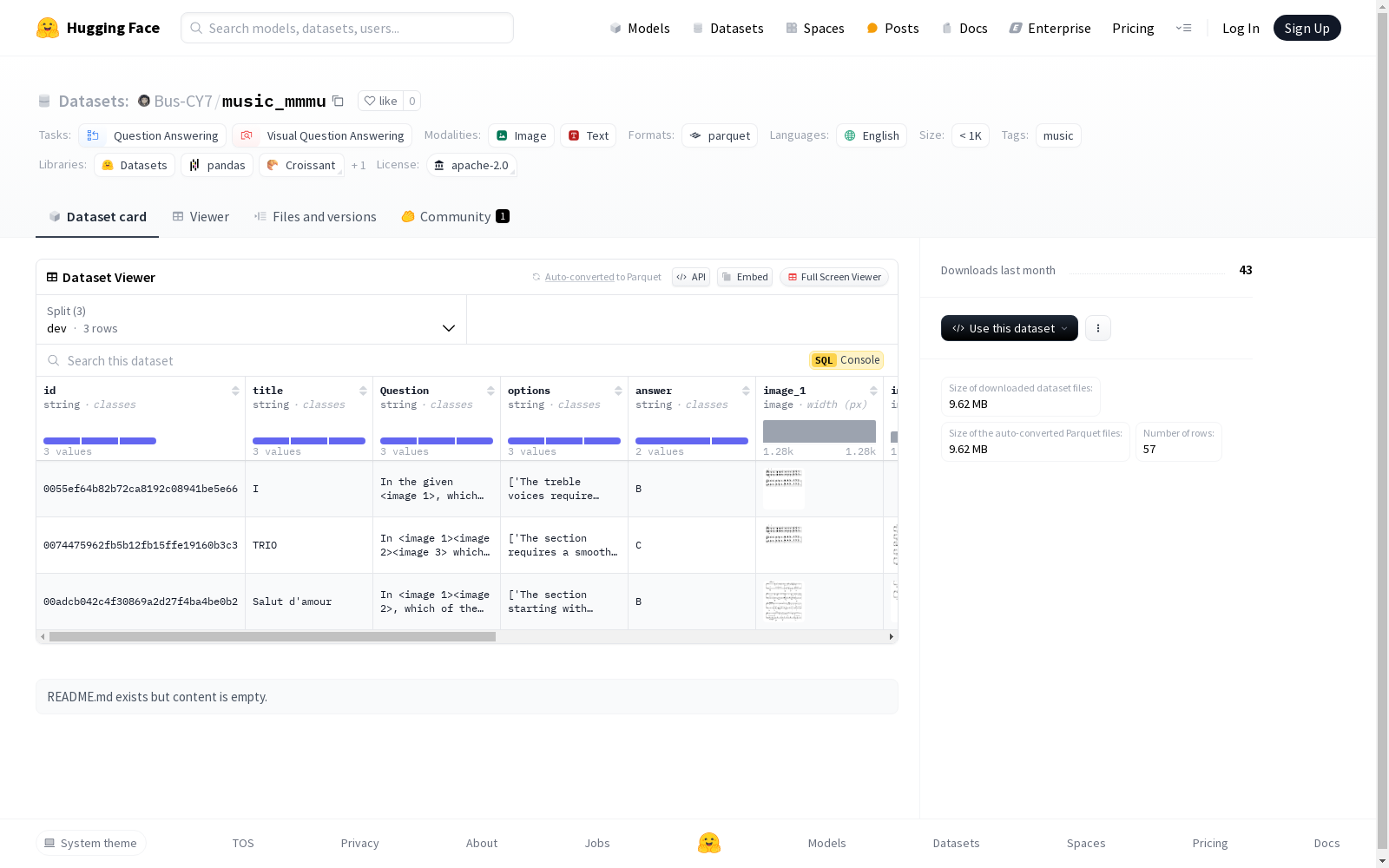Click the parquet format tag
The width and height of the screenshot is (1389, 868).
720,135
